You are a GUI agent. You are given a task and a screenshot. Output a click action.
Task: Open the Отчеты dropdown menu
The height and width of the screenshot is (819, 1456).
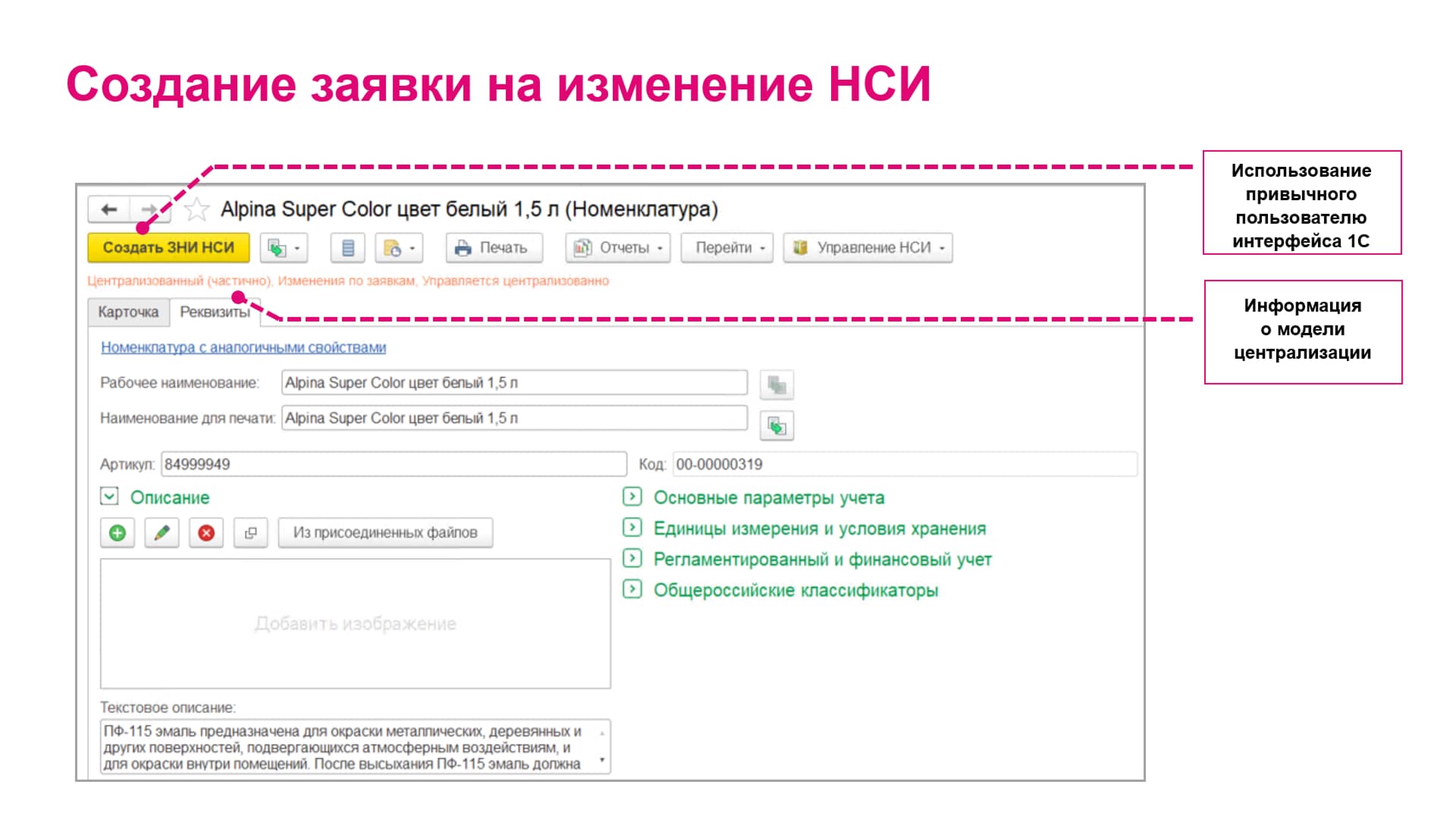618,248
